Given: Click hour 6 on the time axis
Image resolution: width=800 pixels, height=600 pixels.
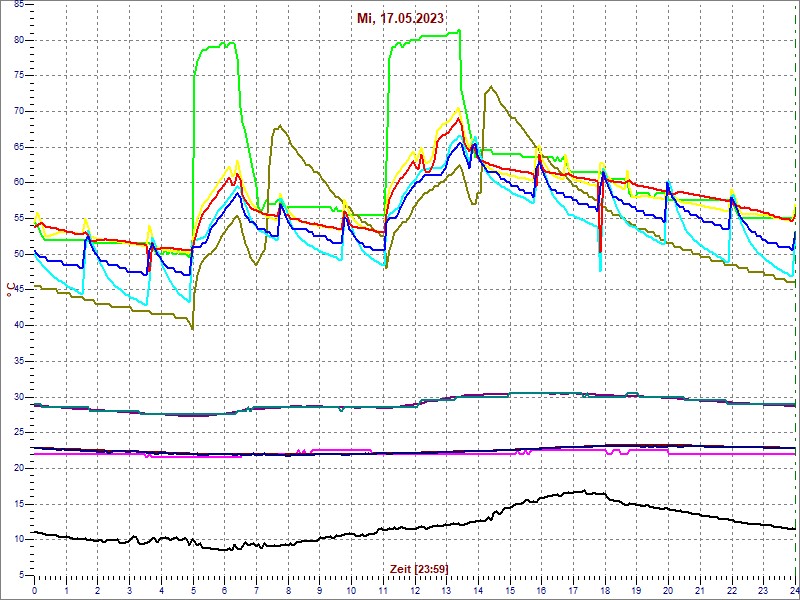Looking at the screenshot, I should (x=224, y=589).
